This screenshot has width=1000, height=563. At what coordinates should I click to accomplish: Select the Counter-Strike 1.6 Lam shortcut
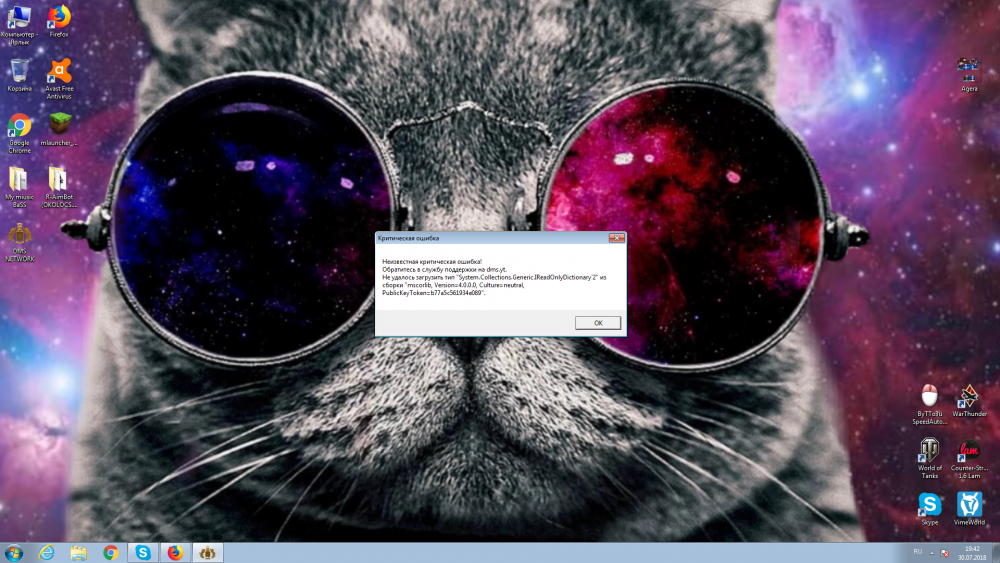click(x=968, y=451)
